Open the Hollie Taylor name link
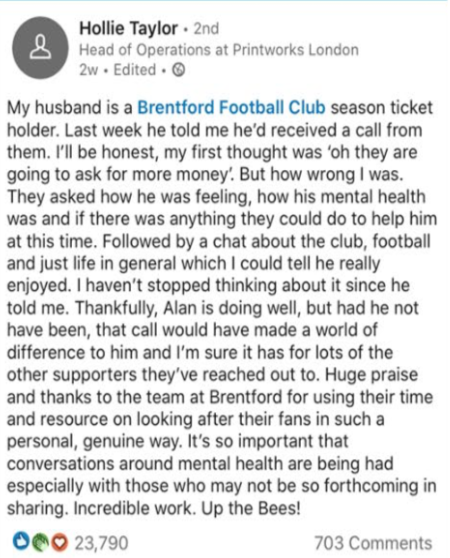The width and height of the screenshot is (450, 558). (x=128, y=28)
